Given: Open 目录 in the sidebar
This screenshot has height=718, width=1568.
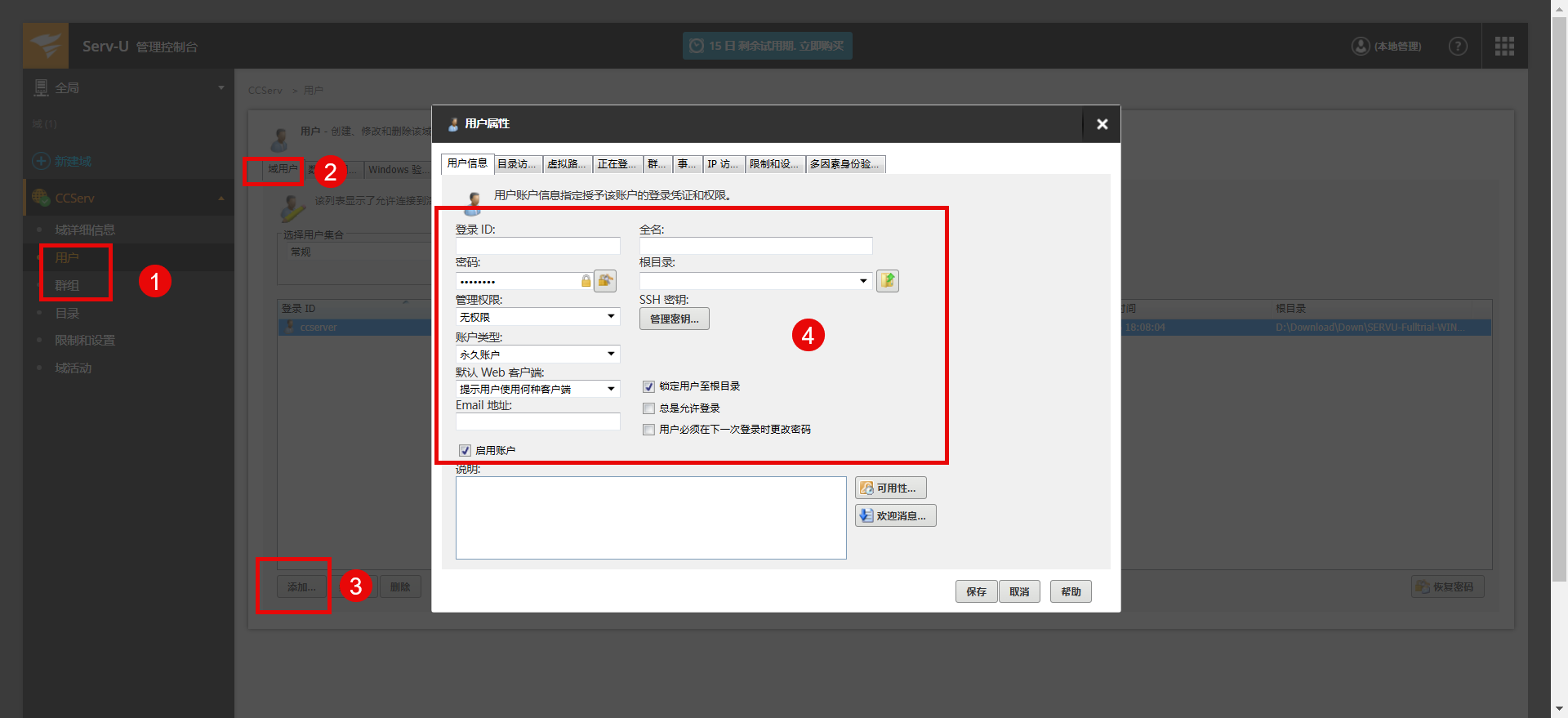Looking at the screenshot, I should (67, 314).
